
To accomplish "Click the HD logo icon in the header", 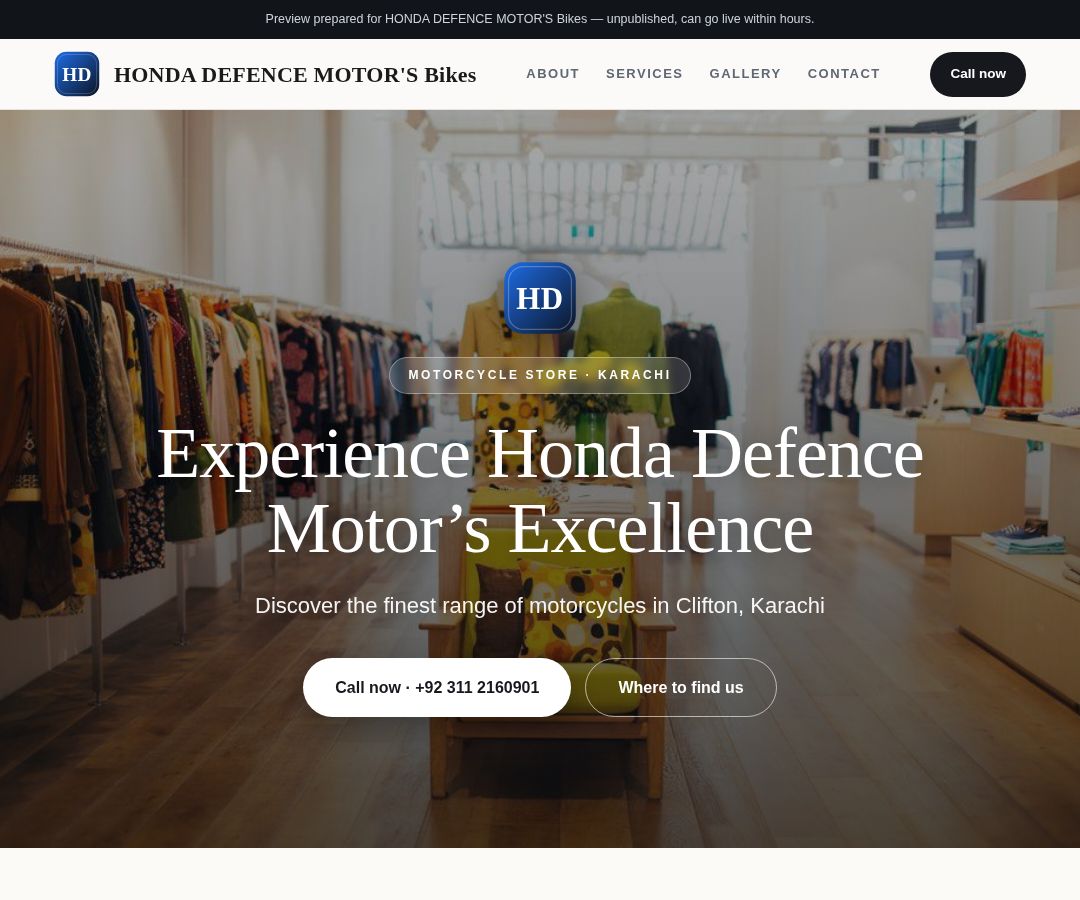I will click(x=76, y=74).
